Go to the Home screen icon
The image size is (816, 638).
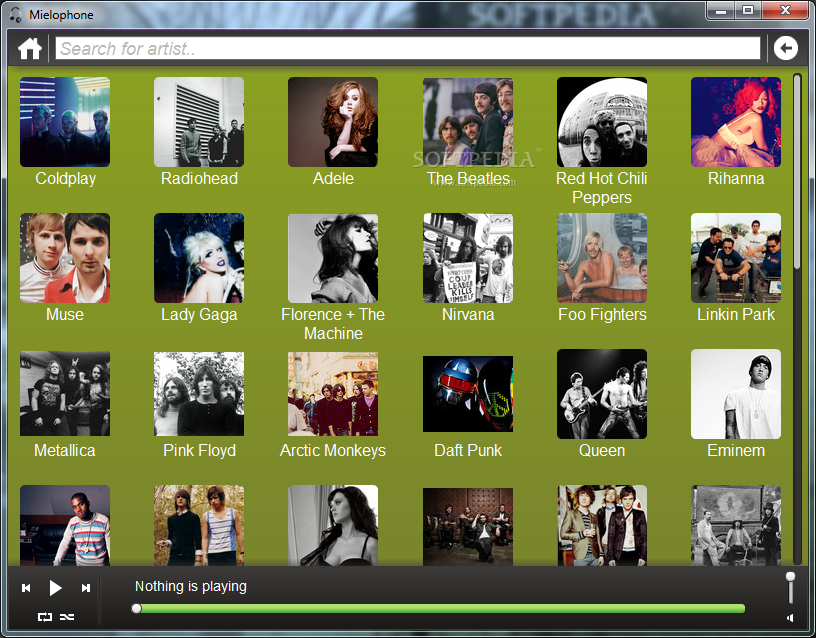(x=30, y=49)
